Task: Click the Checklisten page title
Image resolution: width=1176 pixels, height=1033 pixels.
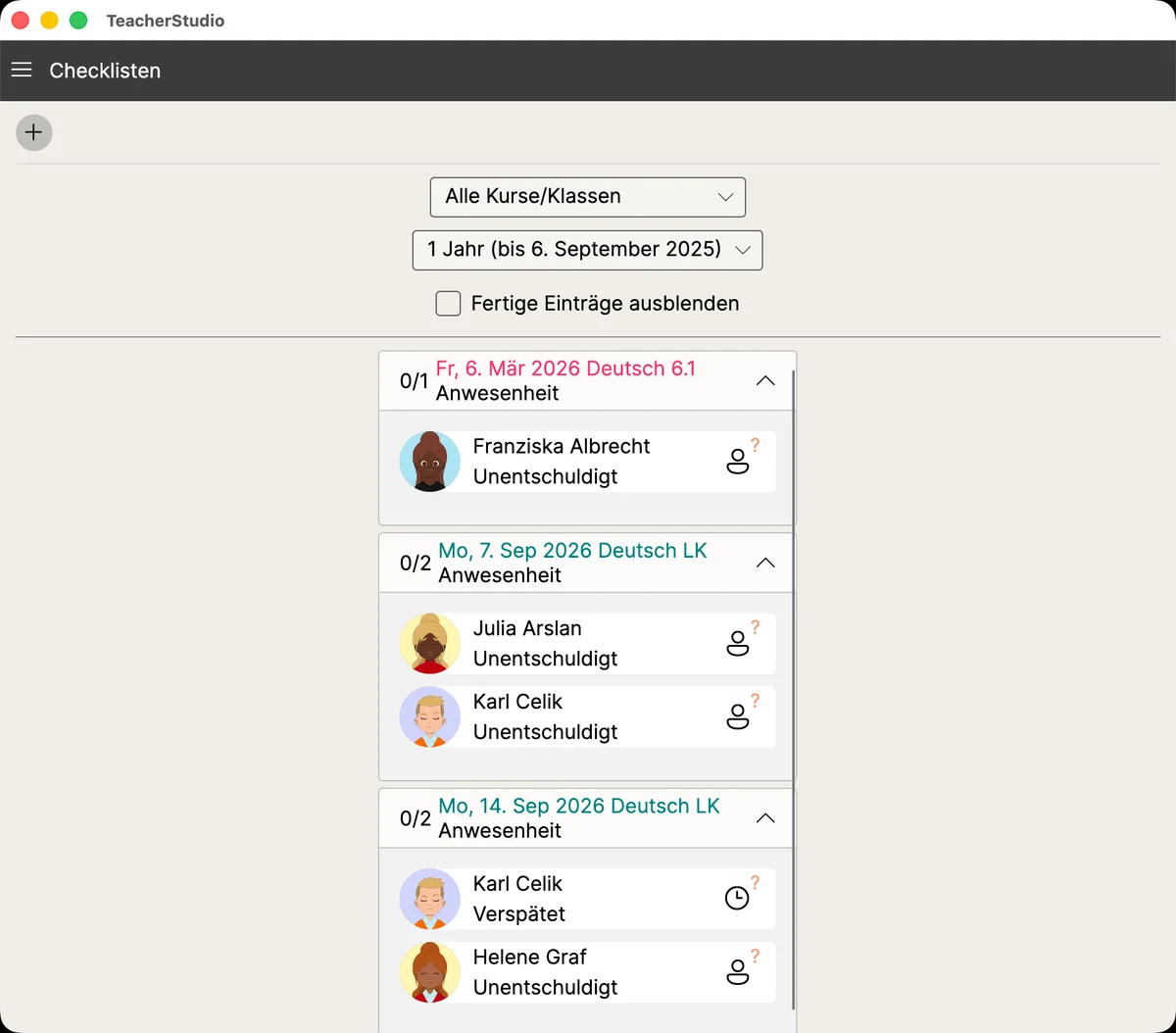Action: pos(105,71)
